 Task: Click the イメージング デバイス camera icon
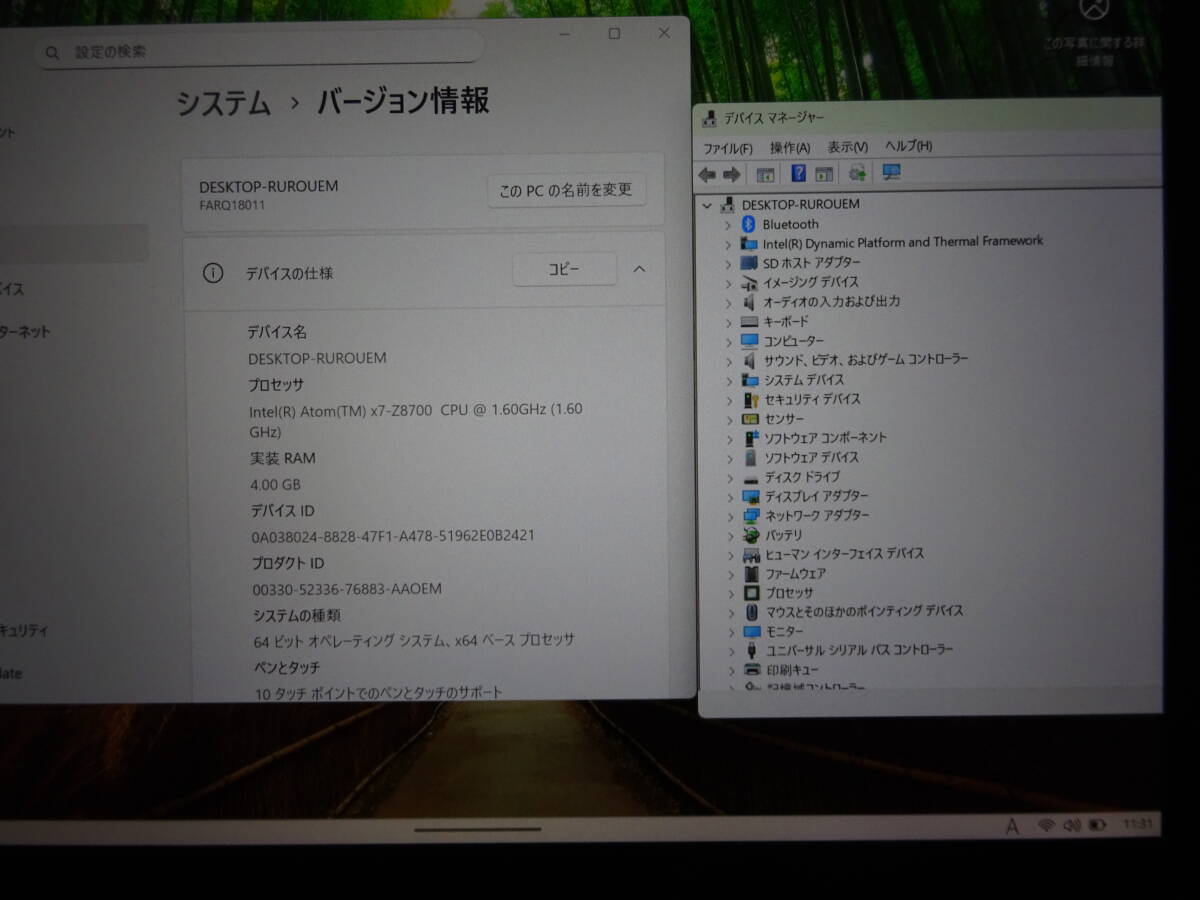pos(750,283)
